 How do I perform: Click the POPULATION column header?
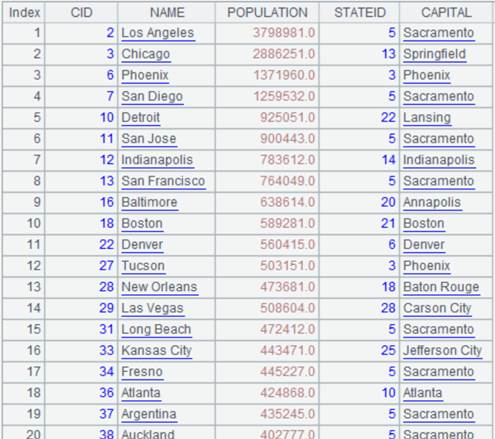point(267,13)
